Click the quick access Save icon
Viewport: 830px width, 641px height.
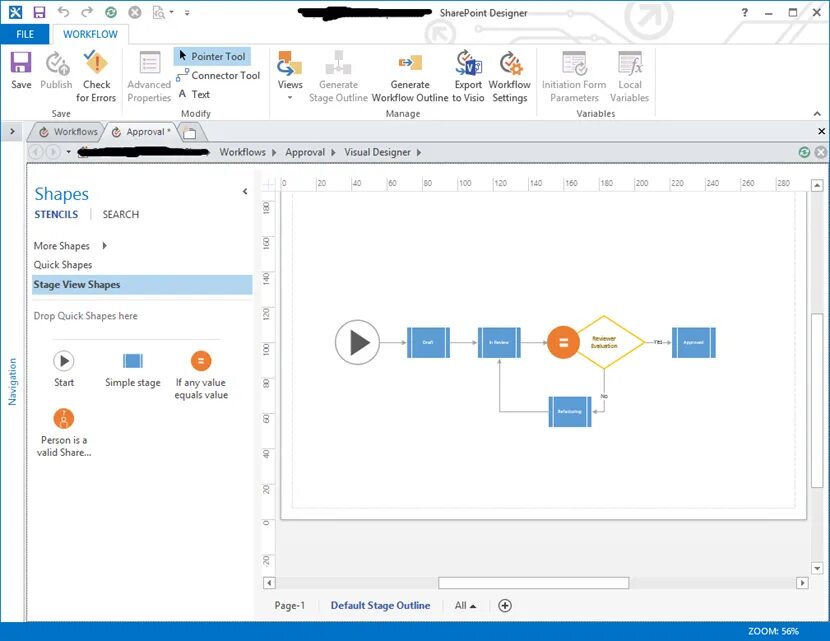[x=39, y=12]
